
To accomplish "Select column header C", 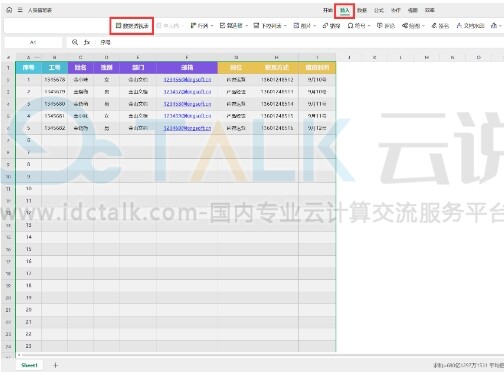I will pos(80,57).
